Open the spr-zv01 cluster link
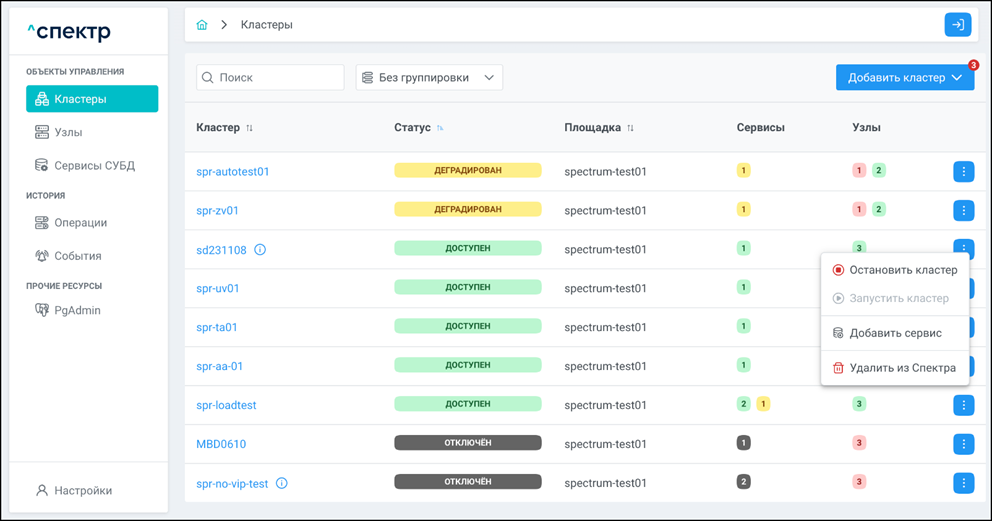Viewport: 992px width, 521px height. coord(217,211)
